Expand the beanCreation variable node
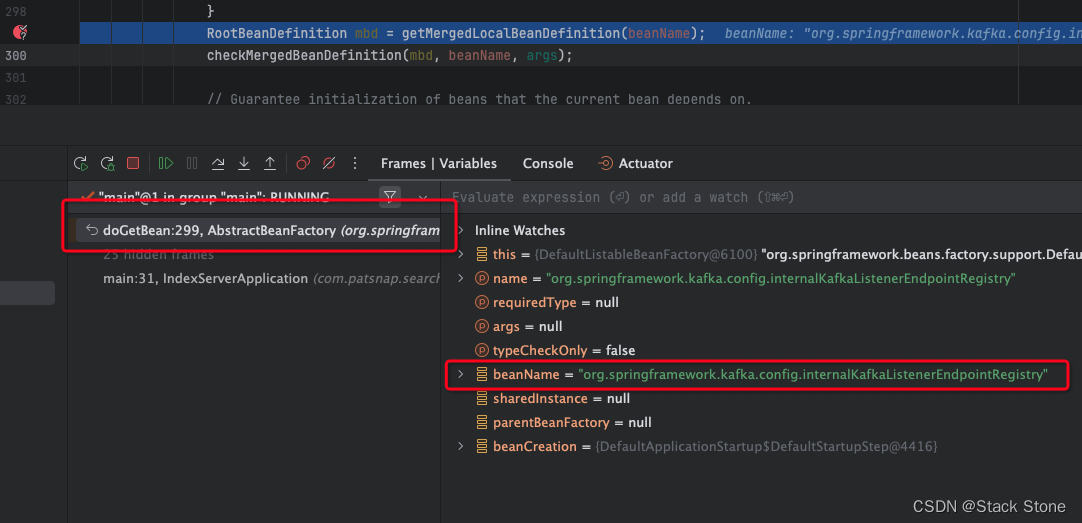This screenshot has width=1082, height=523. [x=461, y=446]
